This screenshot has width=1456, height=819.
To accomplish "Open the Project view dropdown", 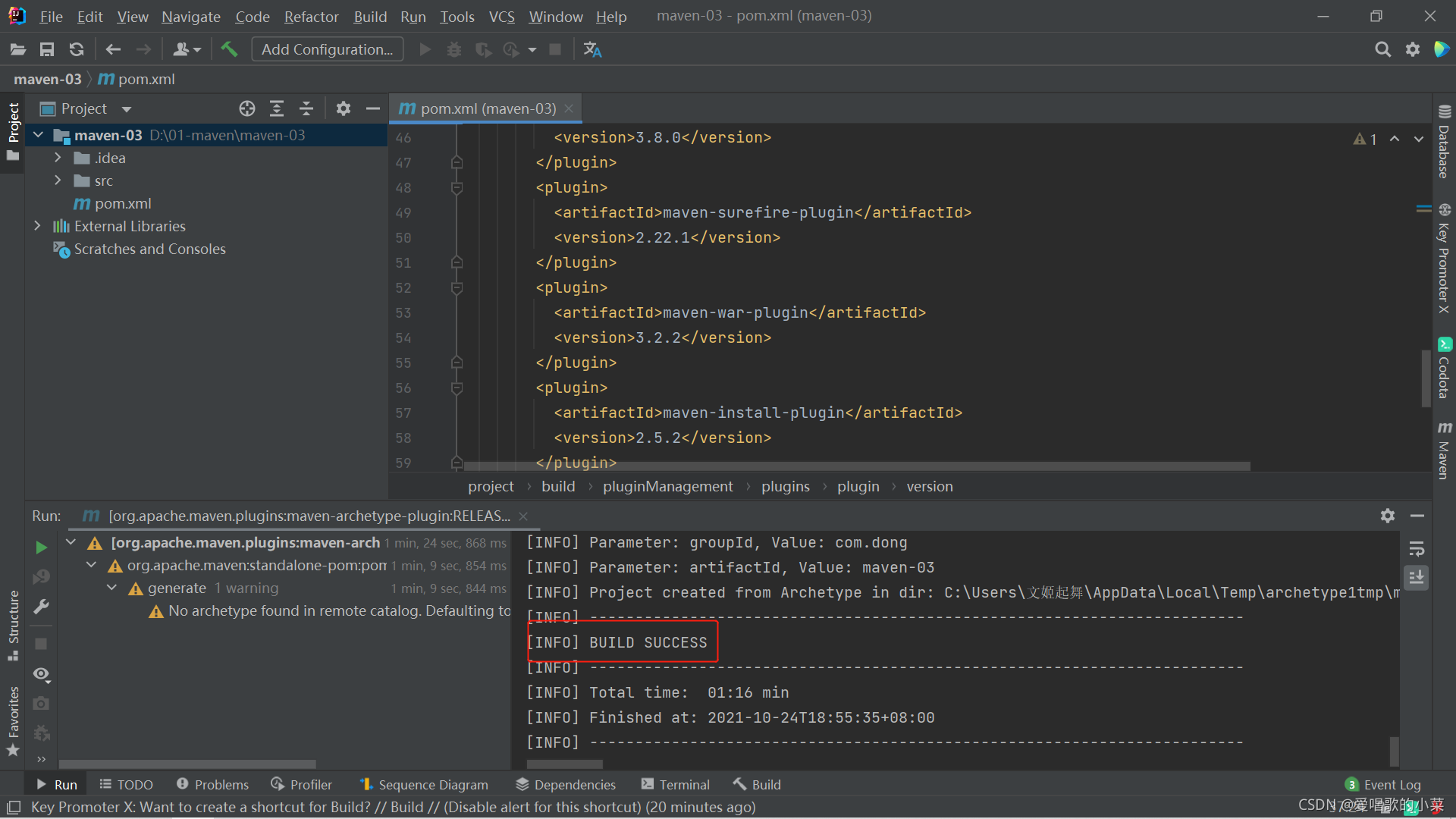I will coord(126,109).
